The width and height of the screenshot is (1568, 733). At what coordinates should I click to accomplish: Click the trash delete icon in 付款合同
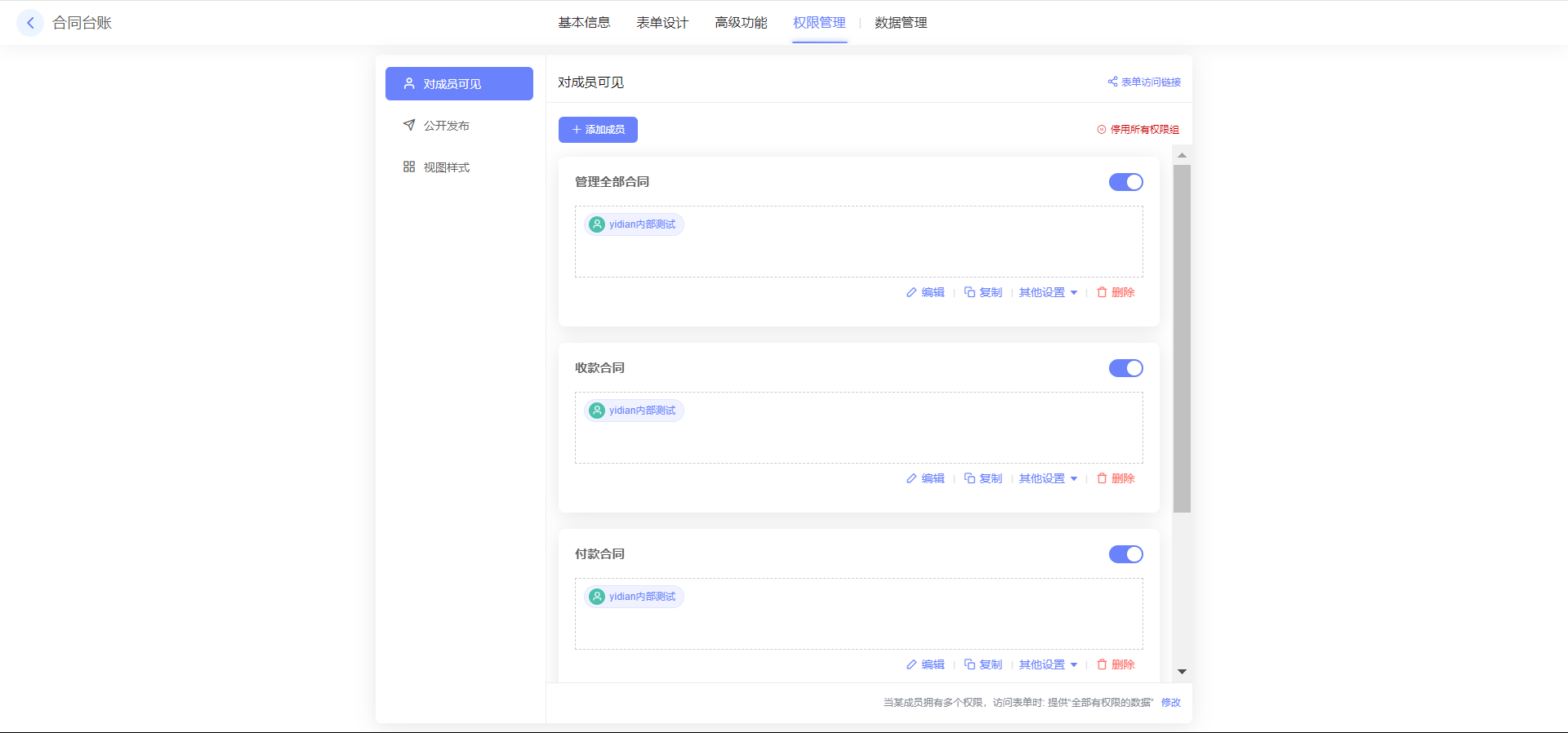1102,664
